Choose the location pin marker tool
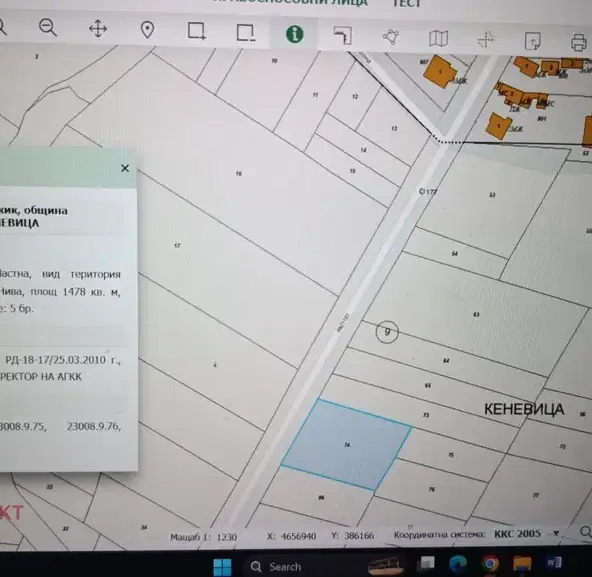Image resolution: width=592 pixels, height=577 pixels. click(147, 30)
